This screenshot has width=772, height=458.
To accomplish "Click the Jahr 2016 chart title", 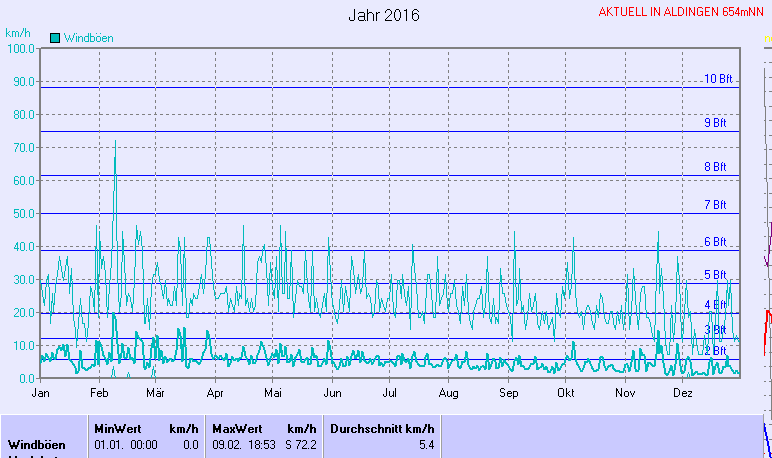I will [x=384, y=16].
